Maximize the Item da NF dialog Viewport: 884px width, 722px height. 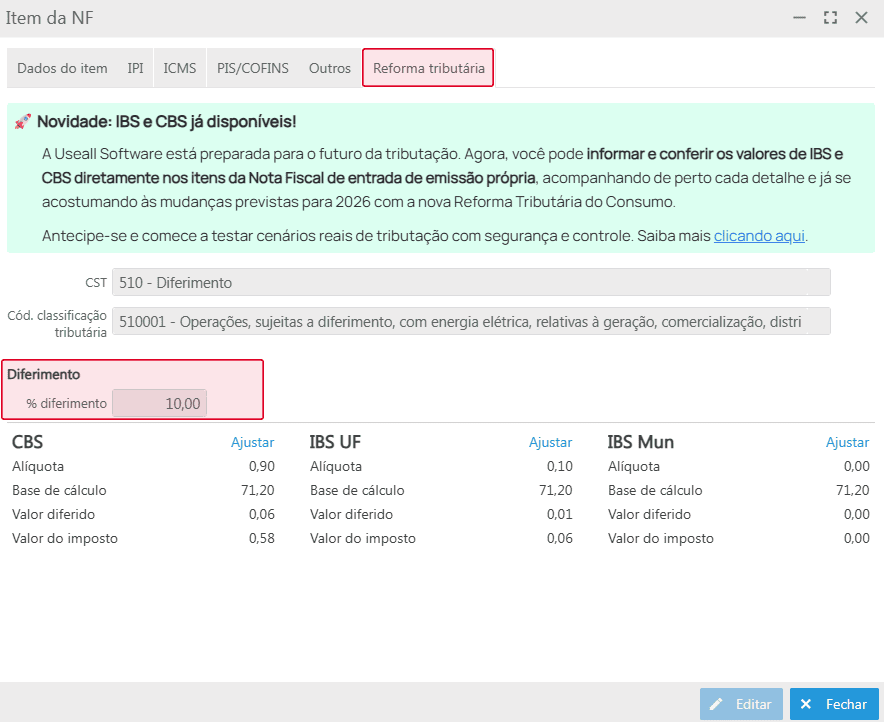pos(830,18)
